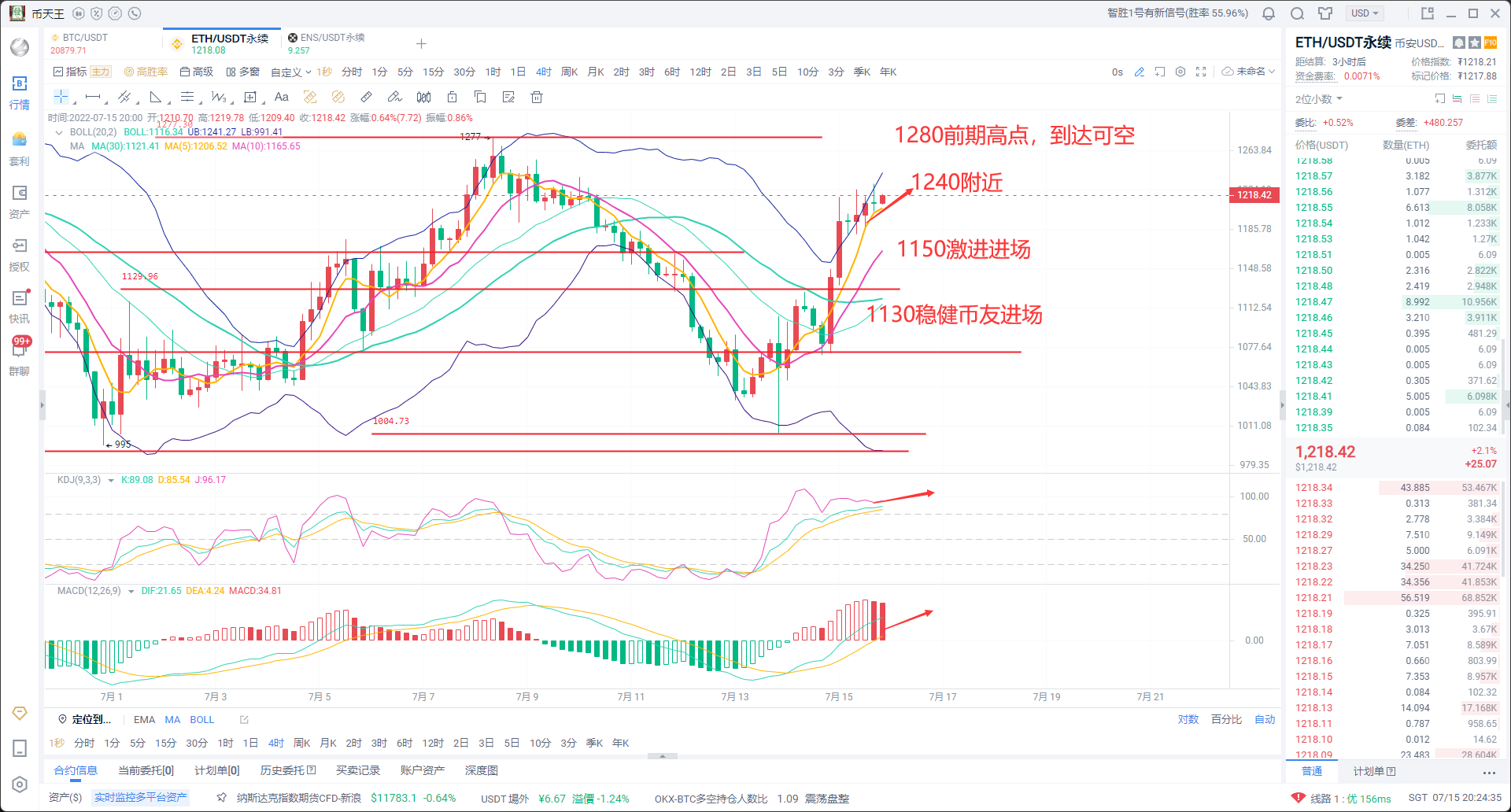The width and height of the screenshot is (1511, 812).
Task: Select the Elliott wave drawing tool
Action: click(219, 97)
